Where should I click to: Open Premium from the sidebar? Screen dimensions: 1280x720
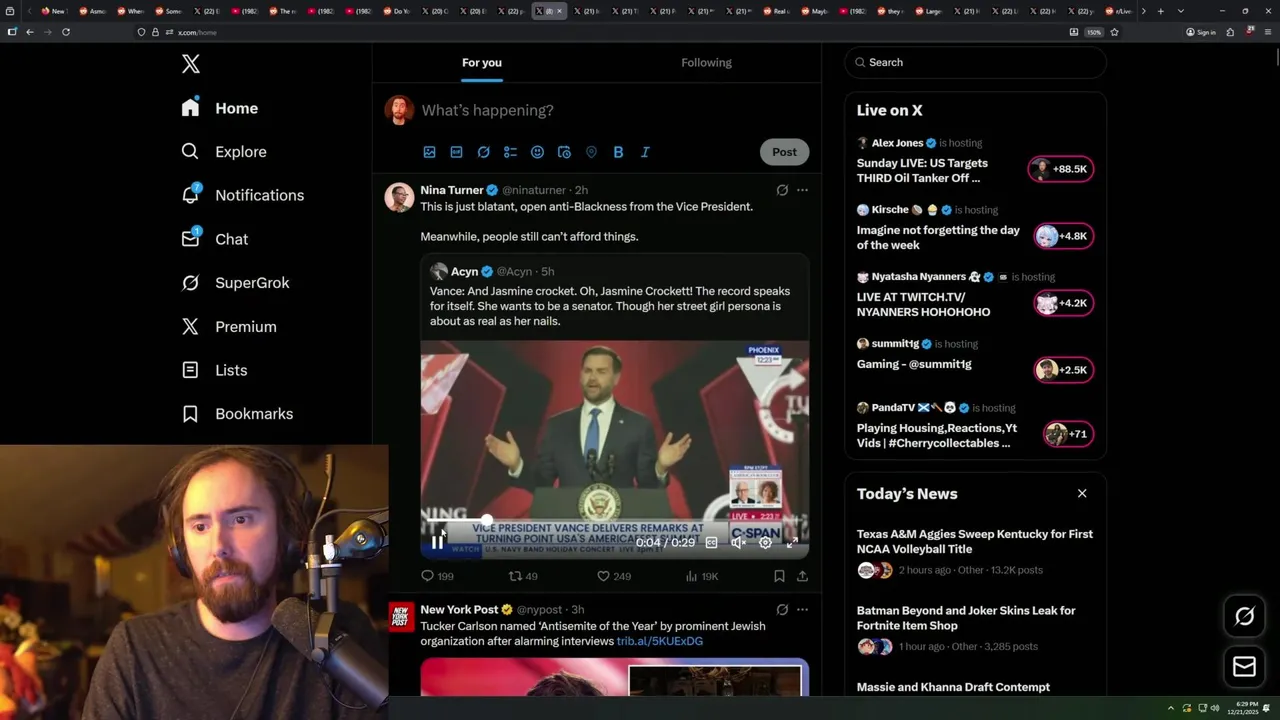coord(229,327)
